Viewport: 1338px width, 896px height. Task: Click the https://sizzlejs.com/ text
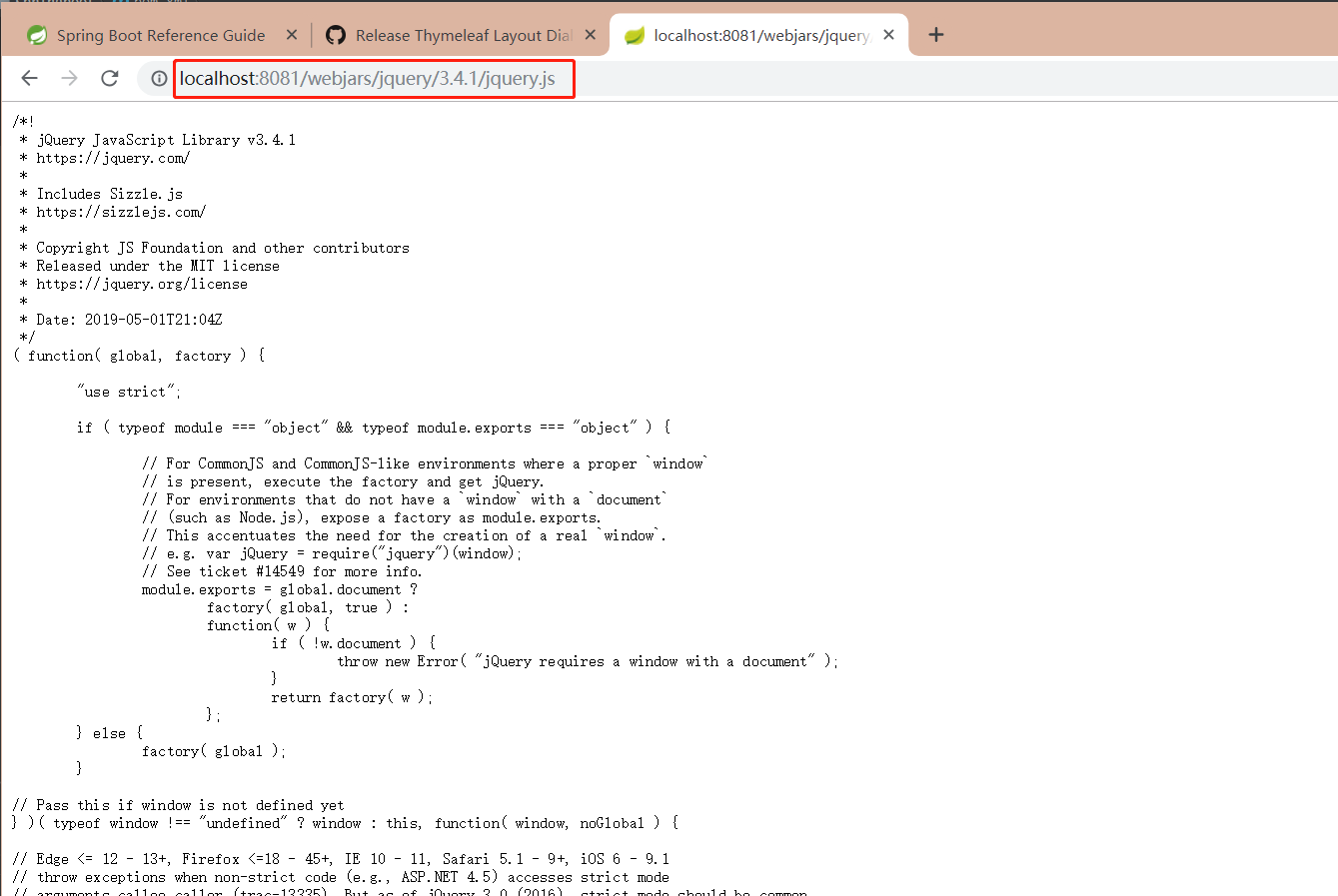121,212
